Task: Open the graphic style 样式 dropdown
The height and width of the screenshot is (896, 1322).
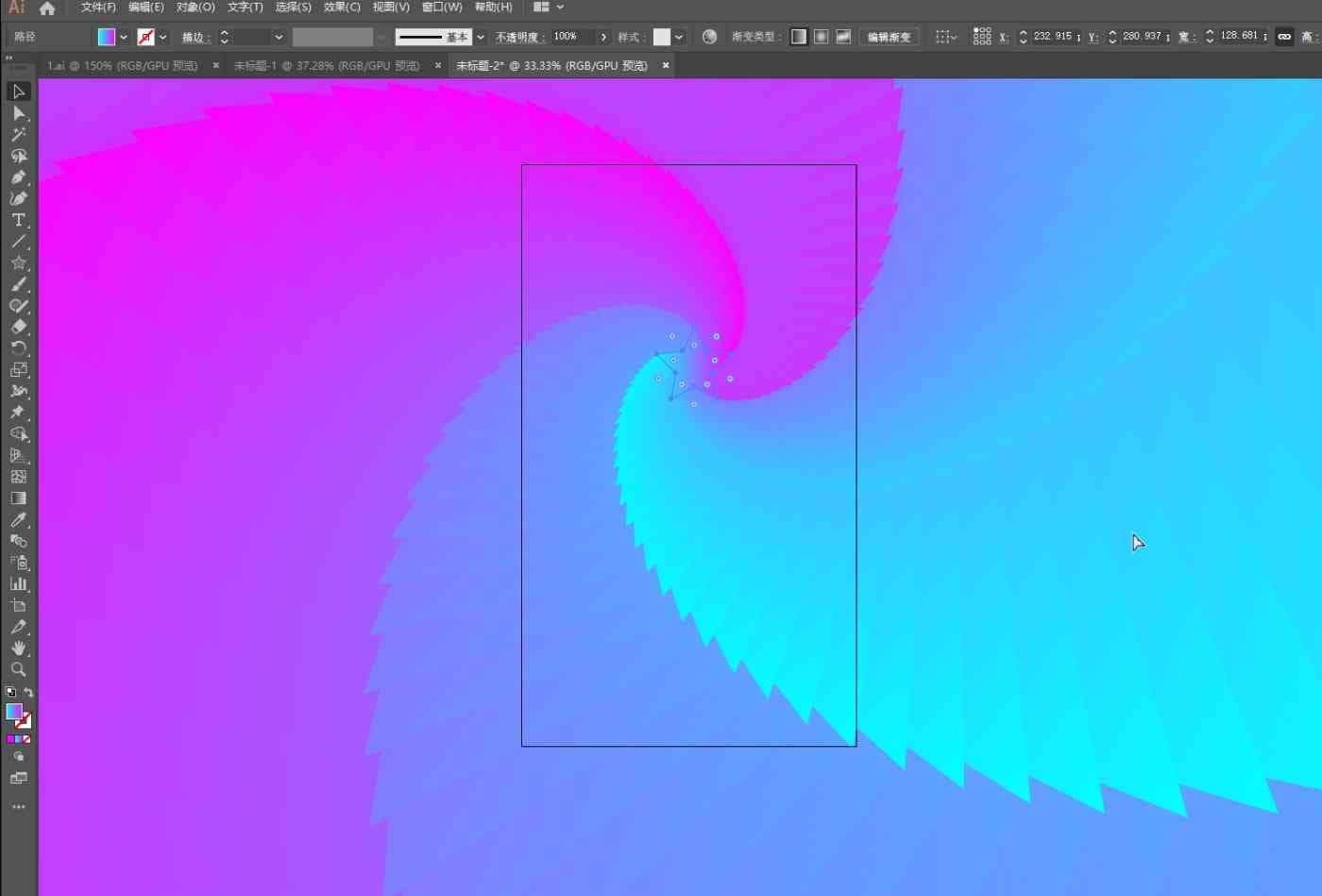Action: [x=678, y=37]
